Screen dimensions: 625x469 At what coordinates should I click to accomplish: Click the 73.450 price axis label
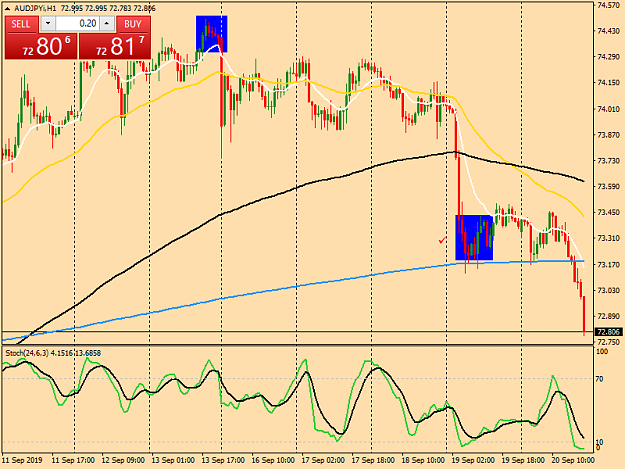[x=609, y=212]
